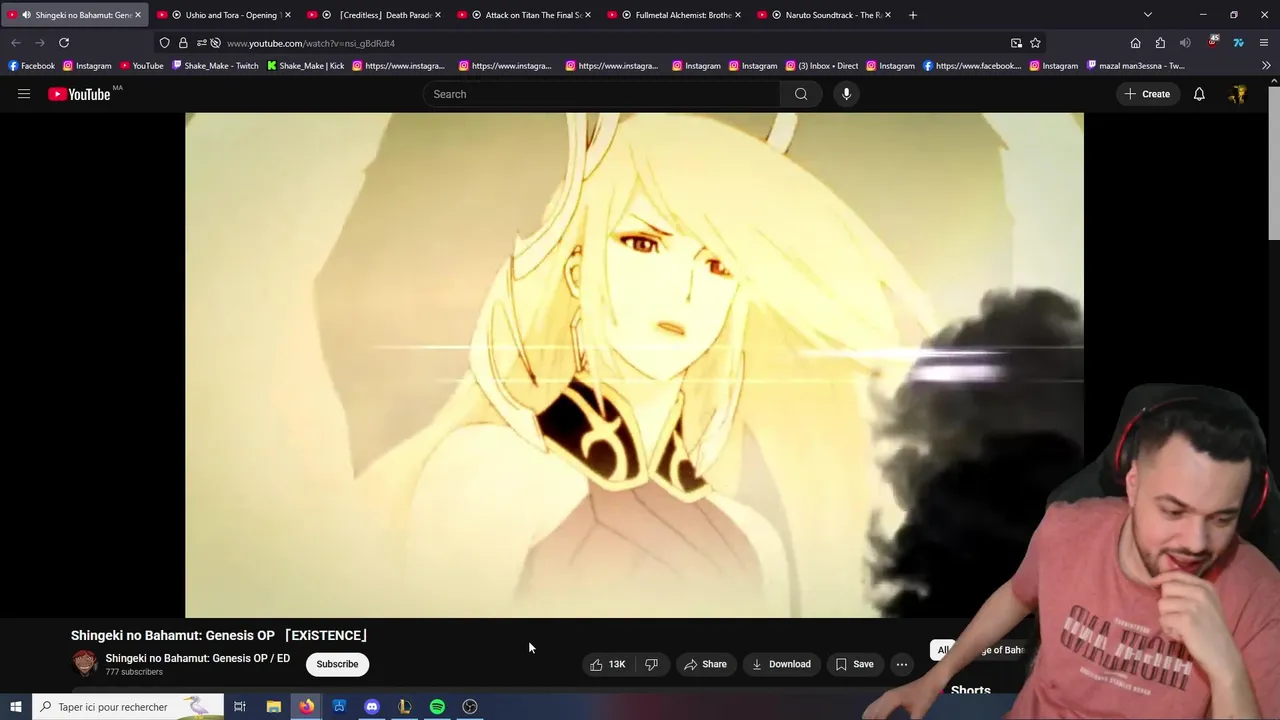Open the mazal man3essna bookmark
This screenshot has height=720, width=1280.
[x=1136, y=66]
